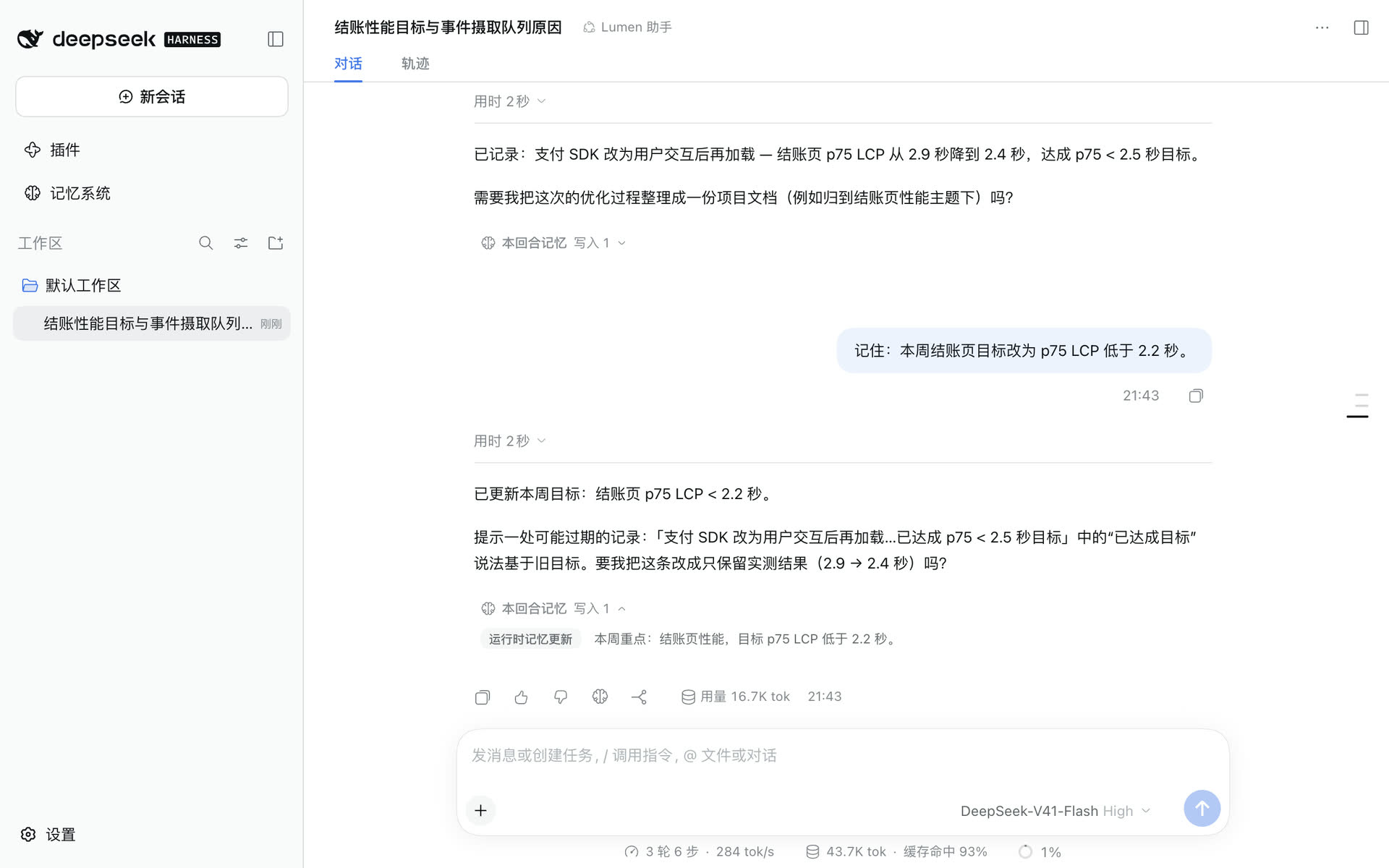
Task: Copy the assistant reply
Action: coord(483,697)
